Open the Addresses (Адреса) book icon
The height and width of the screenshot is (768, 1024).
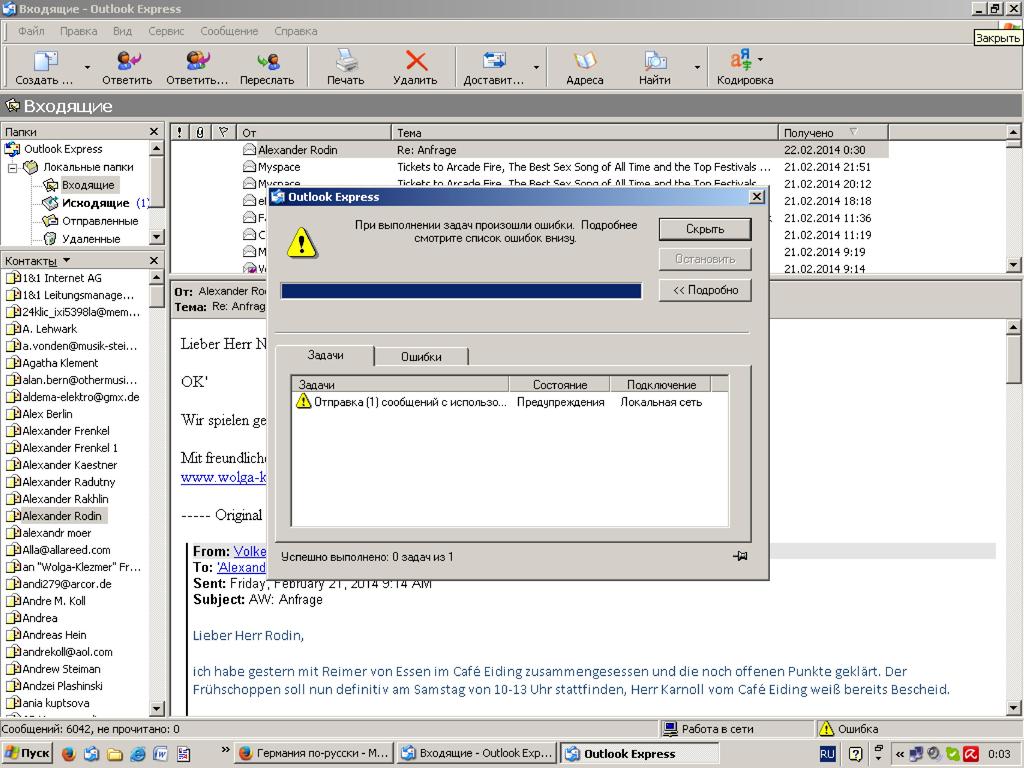pos(584,66)
